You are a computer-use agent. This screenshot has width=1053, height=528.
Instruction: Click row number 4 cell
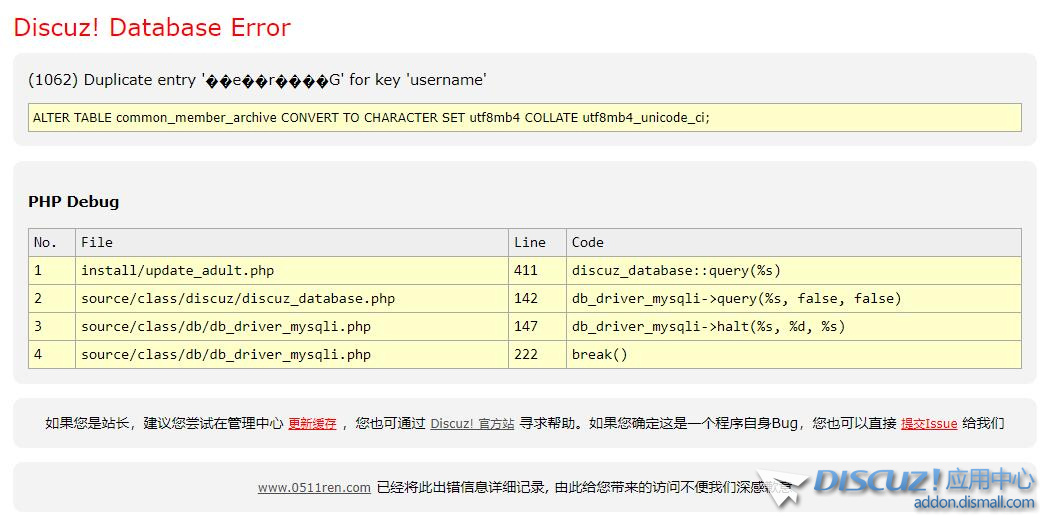(x=52, y=355)
